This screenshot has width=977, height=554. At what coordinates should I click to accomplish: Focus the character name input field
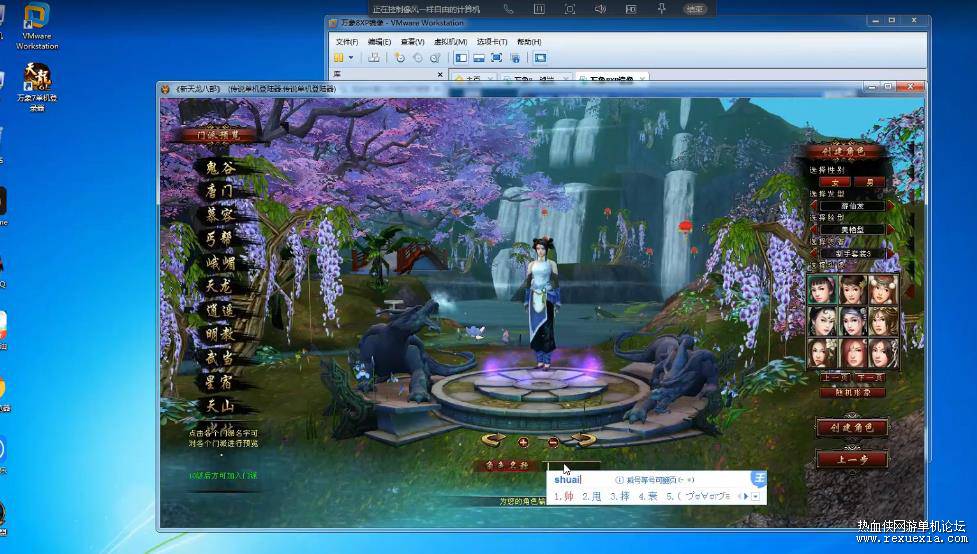tap(571, 466)
